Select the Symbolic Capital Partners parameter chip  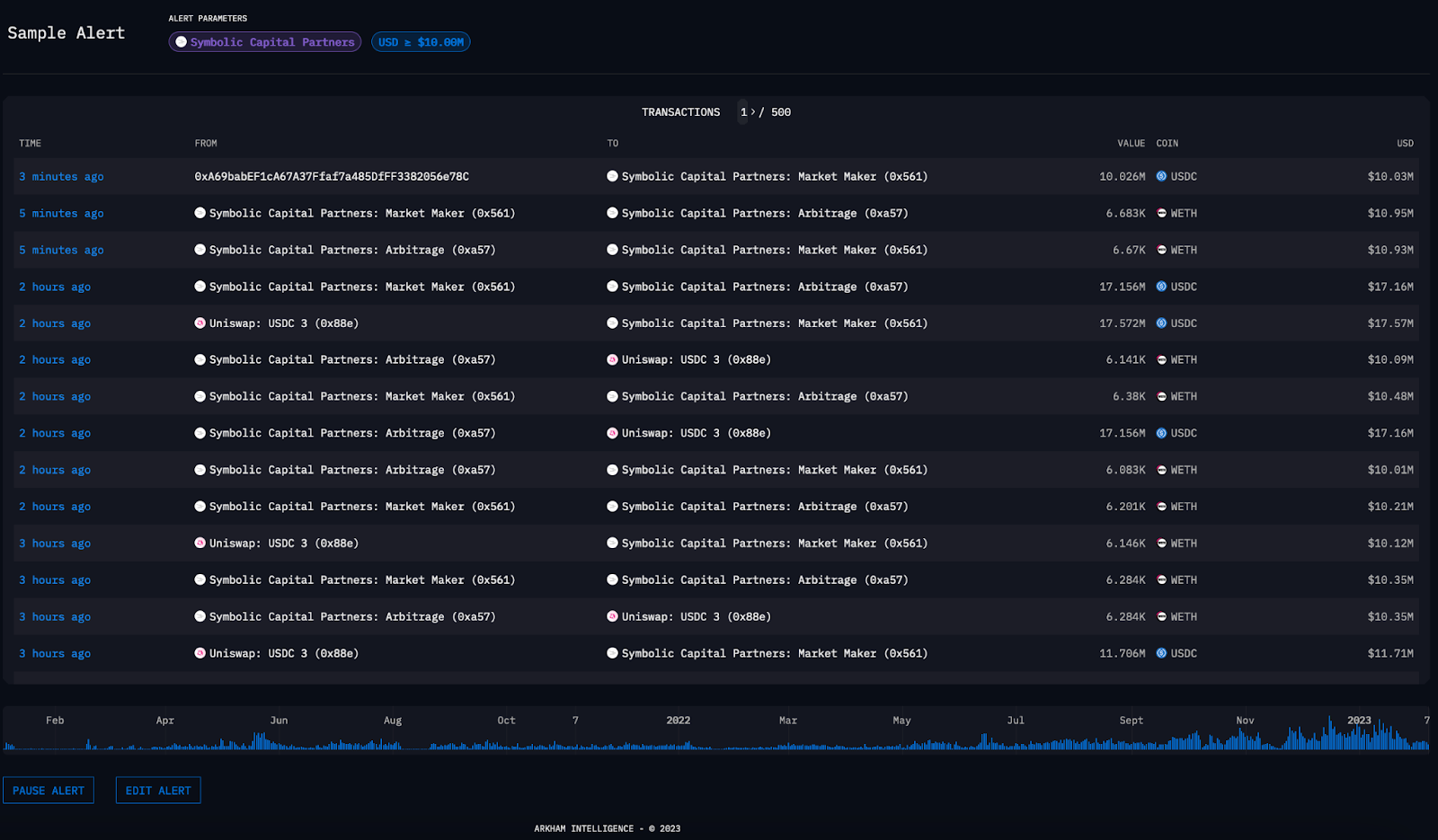coord(265,42)
